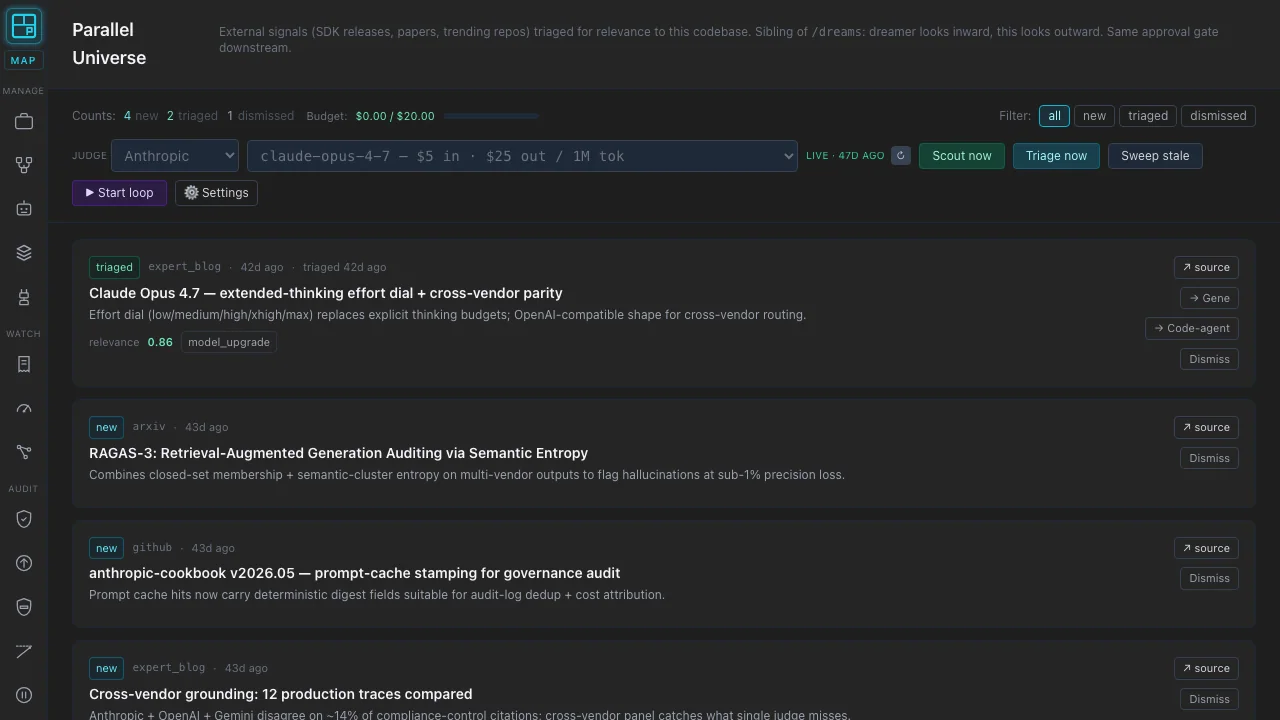Click the 'anthropic-cookbook v2026.05' card title
The image size is (1280, 720).
coord(354,573)
